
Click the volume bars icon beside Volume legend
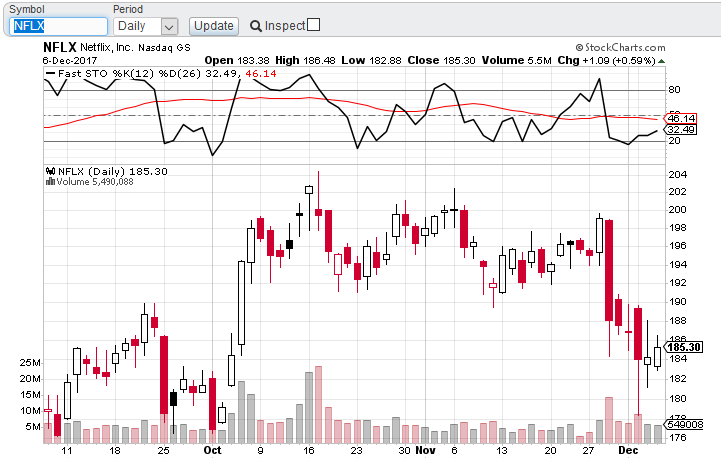[x=50, y=182]
